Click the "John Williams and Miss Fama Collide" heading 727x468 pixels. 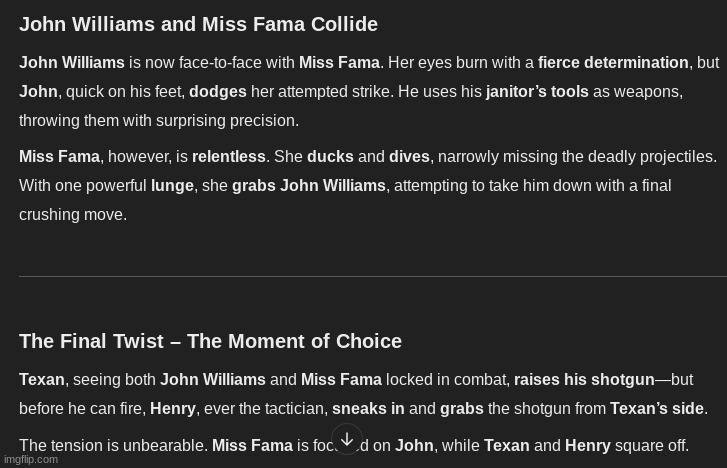tap(198, 24)
